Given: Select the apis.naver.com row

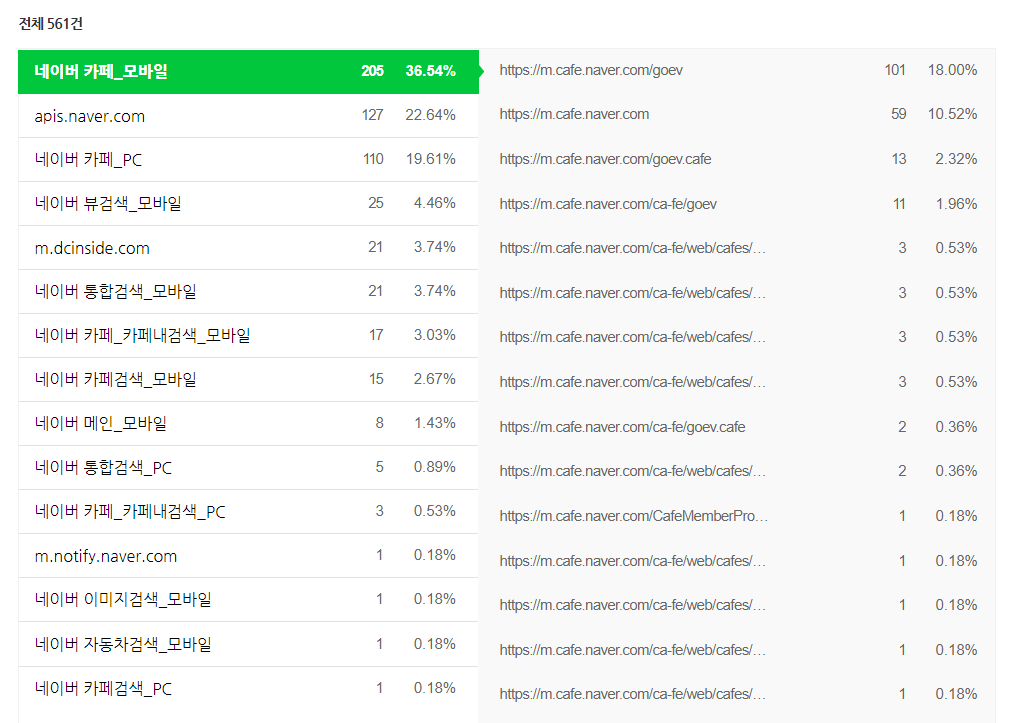Looking at the screenshot, I should click(x=248, y=116).
